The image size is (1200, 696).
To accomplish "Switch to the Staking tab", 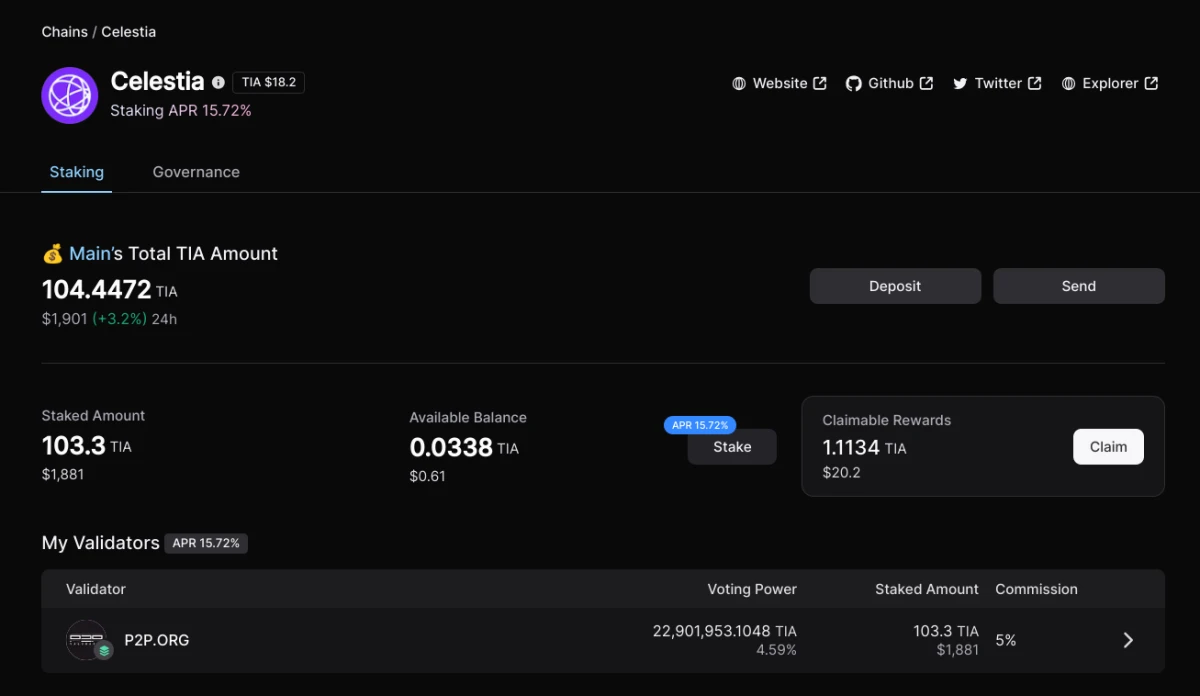I will click(77, 172).
